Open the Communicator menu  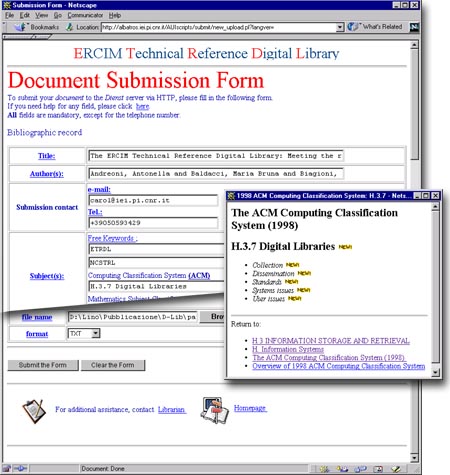[x=85, y=15]
